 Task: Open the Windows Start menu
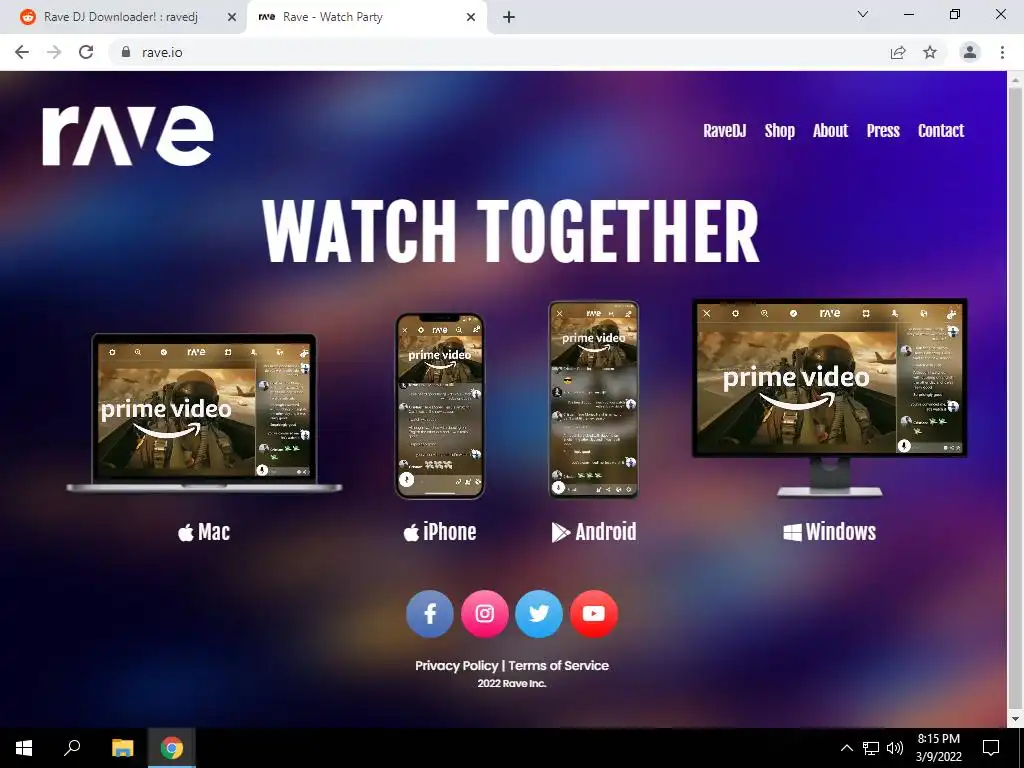24,748
